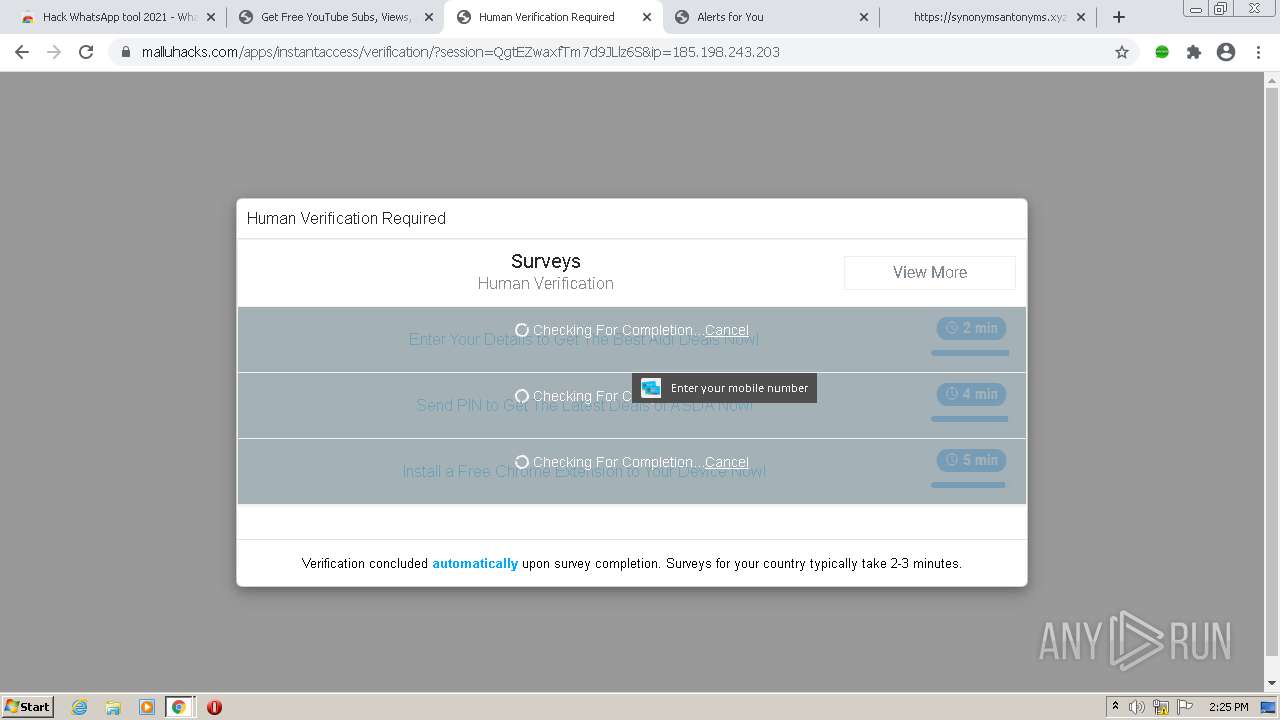Open the media player taskbar icon
The image size is (1280, 720).
(x=147, y=707)
